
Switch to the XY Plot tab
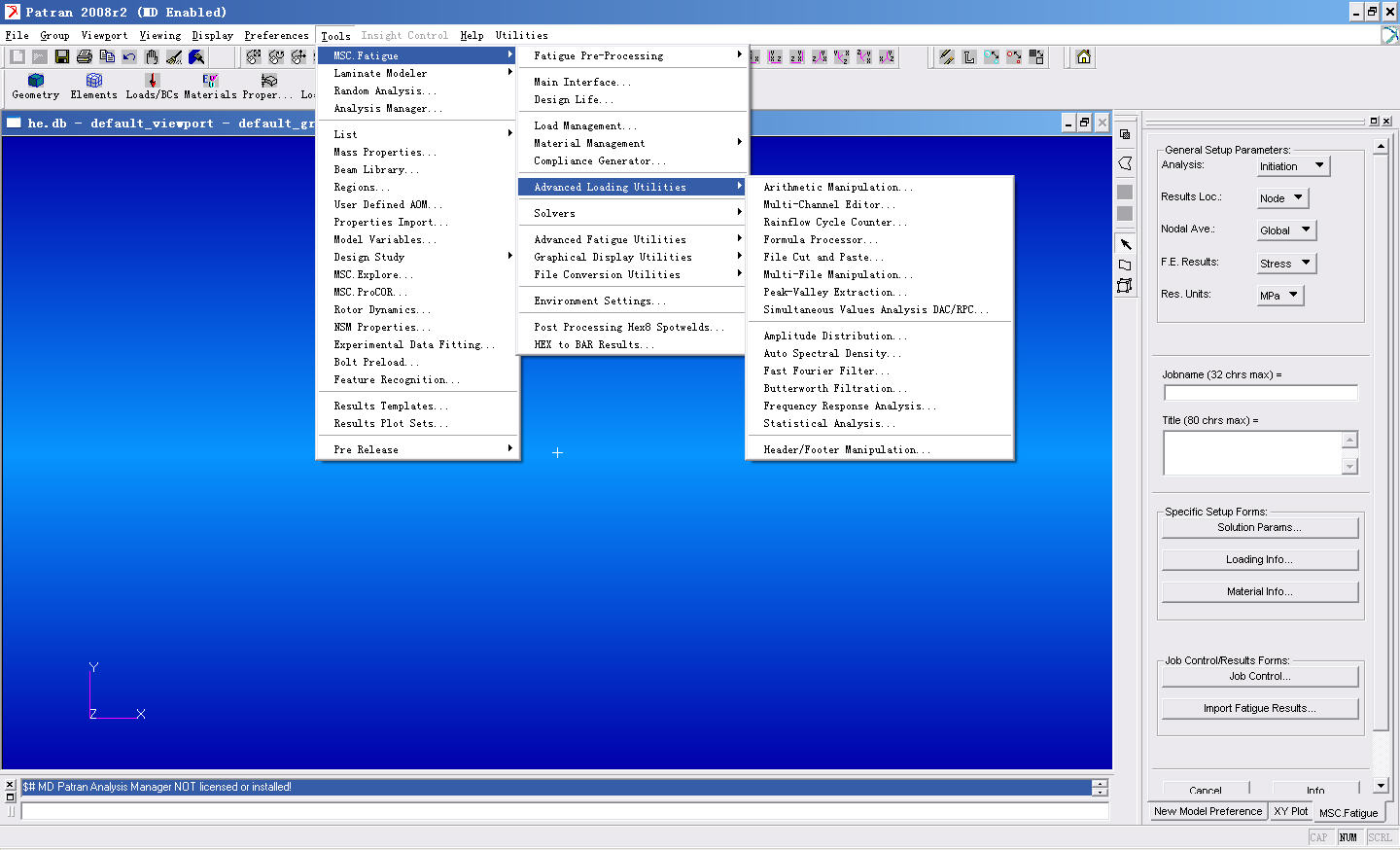point(1290,811)
